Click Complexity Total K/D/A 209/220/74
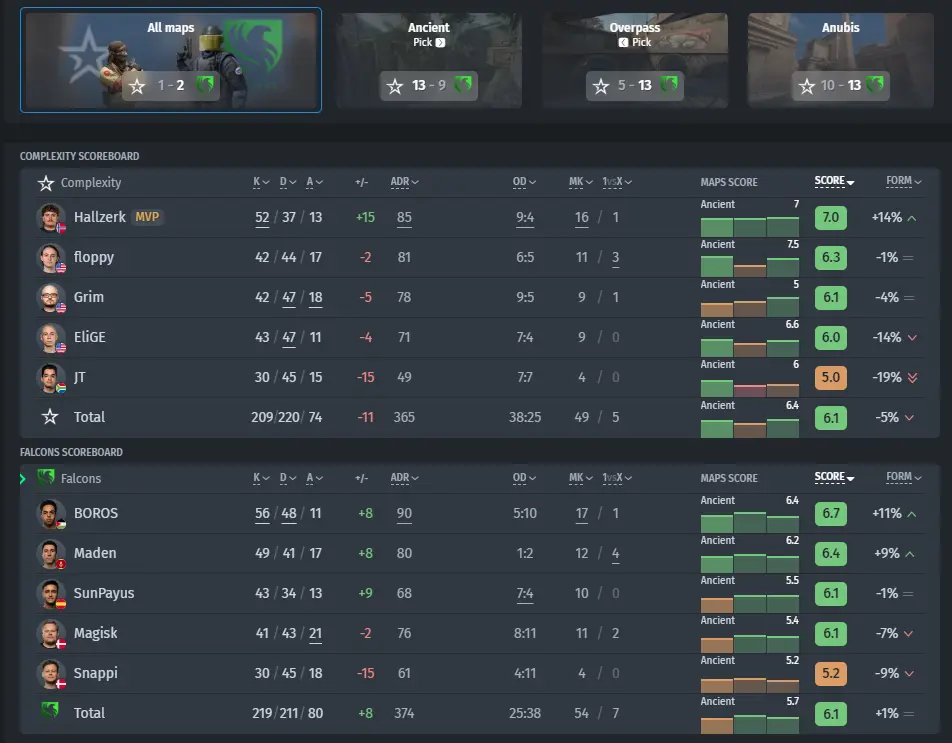 click(287, 418)
